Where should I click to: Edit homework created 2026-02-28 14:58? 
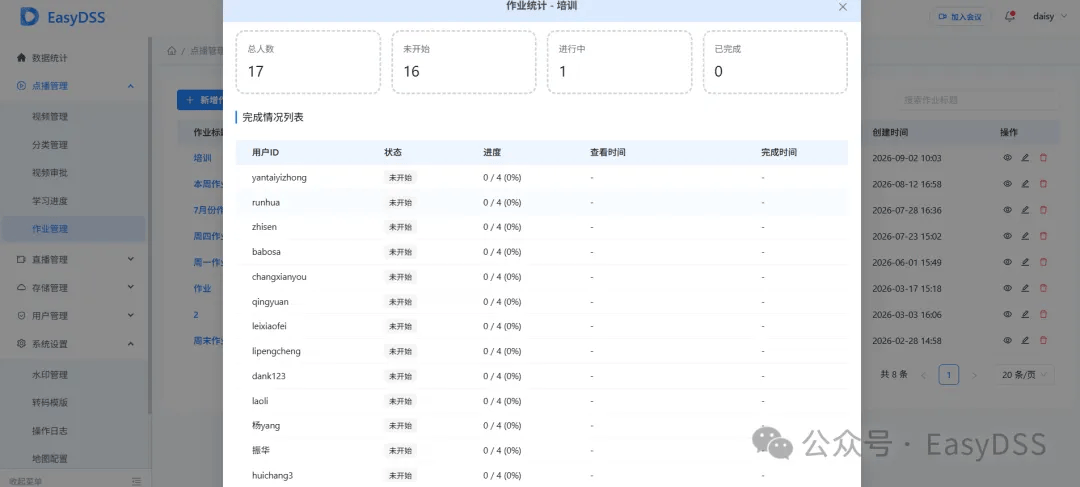1025,340
